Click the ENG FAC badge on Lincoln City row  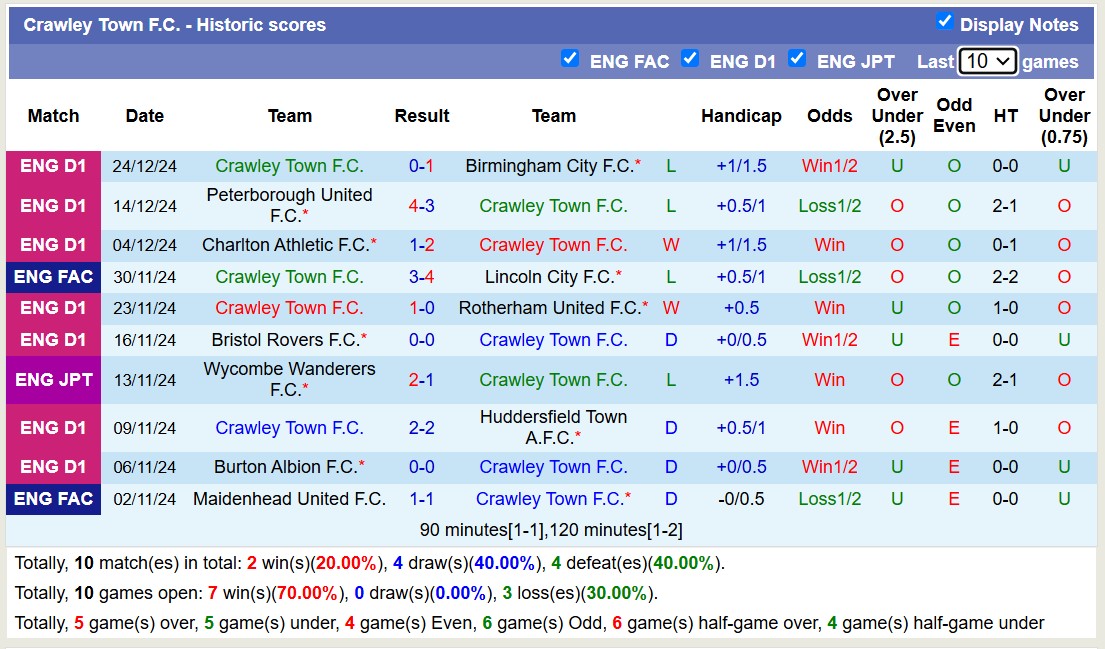pyautogui.click(x=53, y=277)
